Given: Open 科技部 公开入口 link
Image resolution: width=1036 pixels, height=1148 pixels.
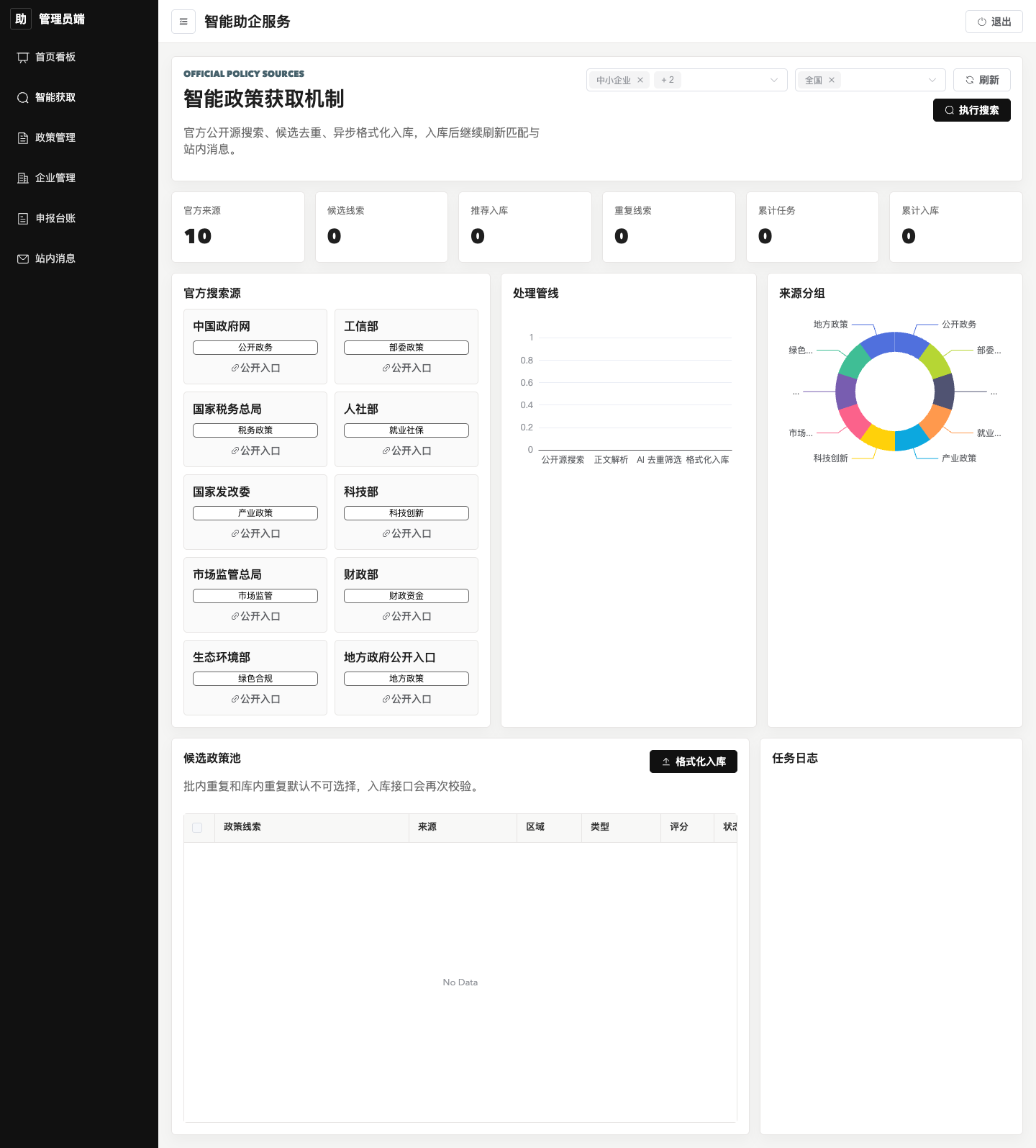Looking at the screenshot, I should pyautogui.click(x=406, y=533).
